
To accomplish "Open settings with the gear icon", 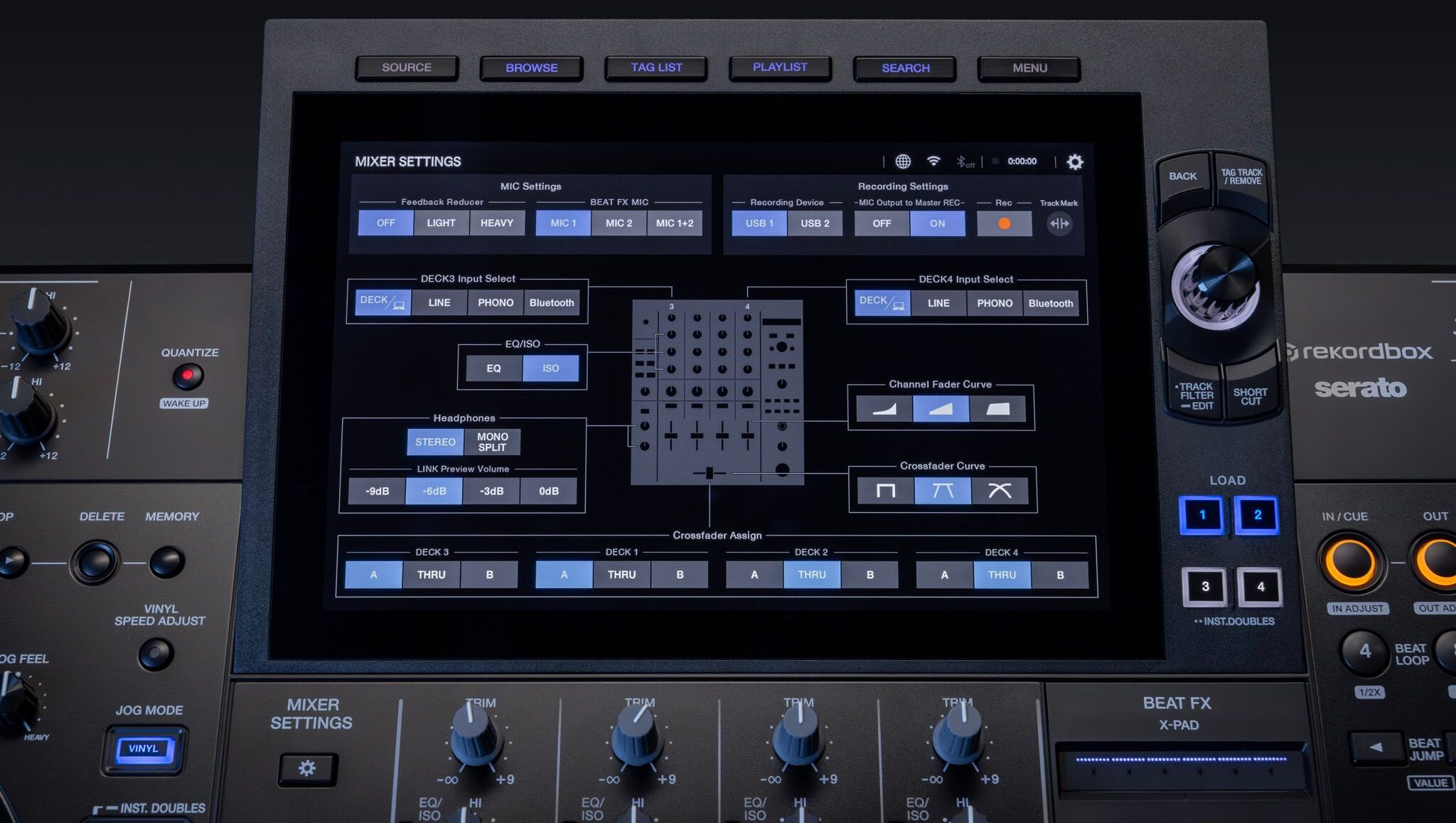I will pos(1075,162).
